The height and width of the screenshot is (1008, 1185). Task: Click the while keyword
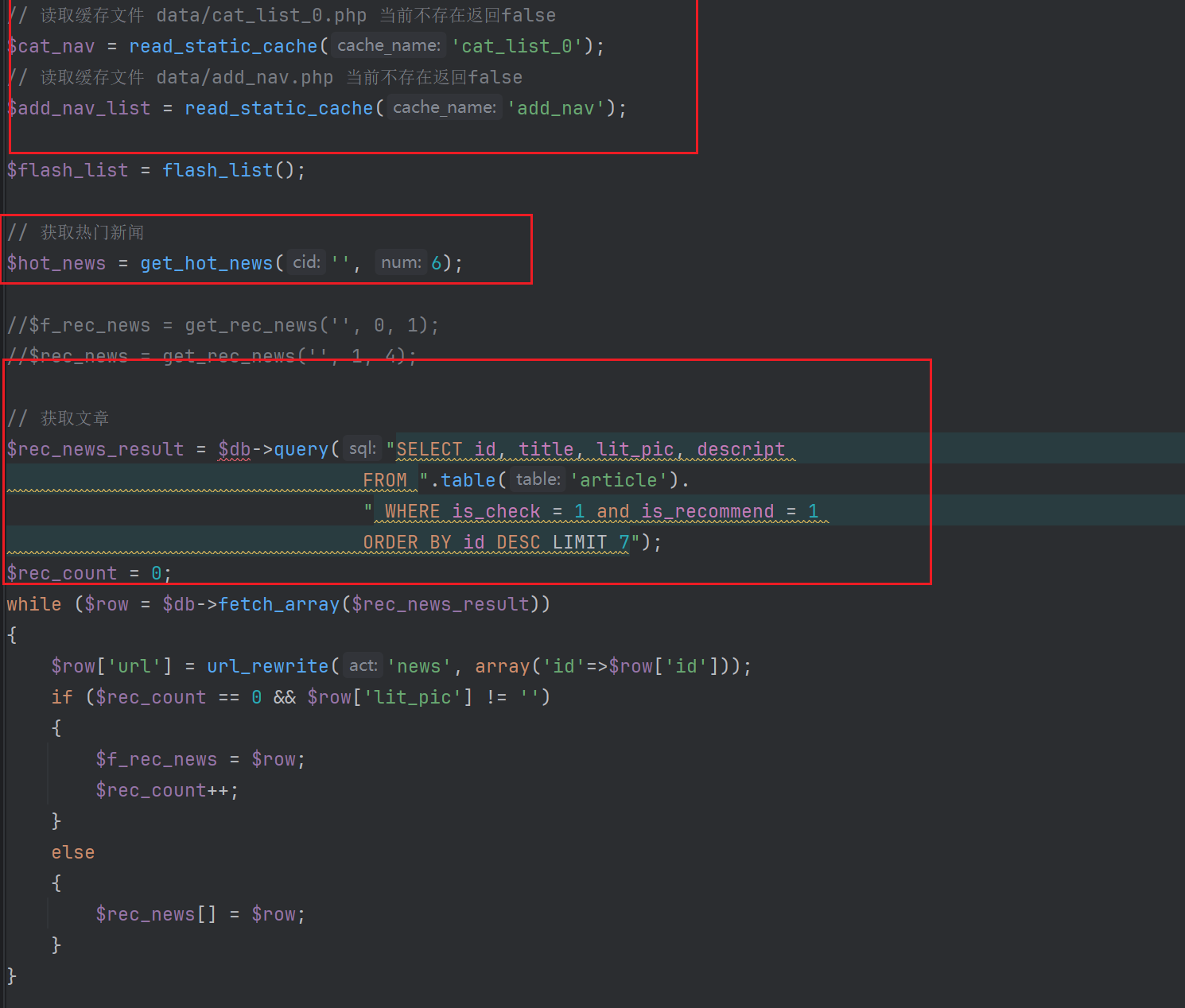pyautogui.click(x=34, y=604)
